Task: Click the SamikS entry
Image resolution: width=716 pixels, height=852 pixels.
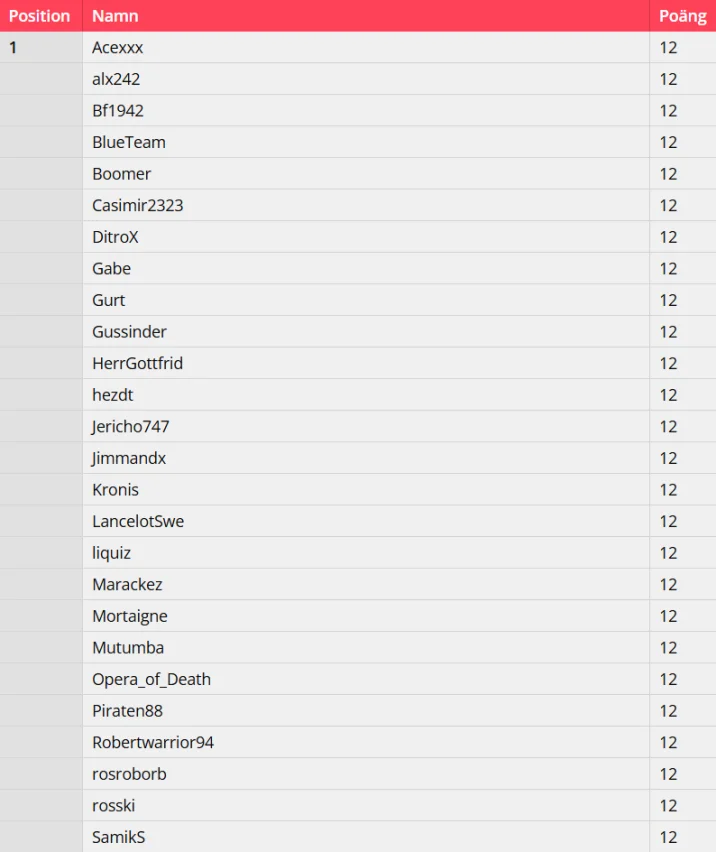Action: [119, 837]
